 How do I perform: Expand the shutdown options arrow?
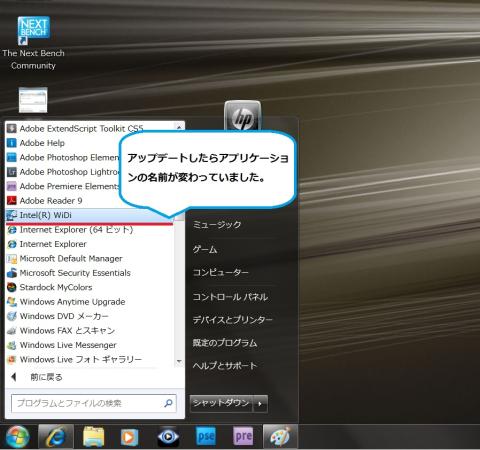[x=260, y=404]
